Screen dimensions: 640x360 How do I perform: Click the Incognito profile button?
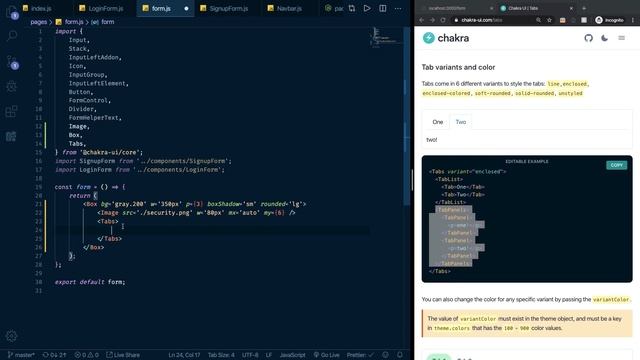pyautogui.click(x=609, y=20)
